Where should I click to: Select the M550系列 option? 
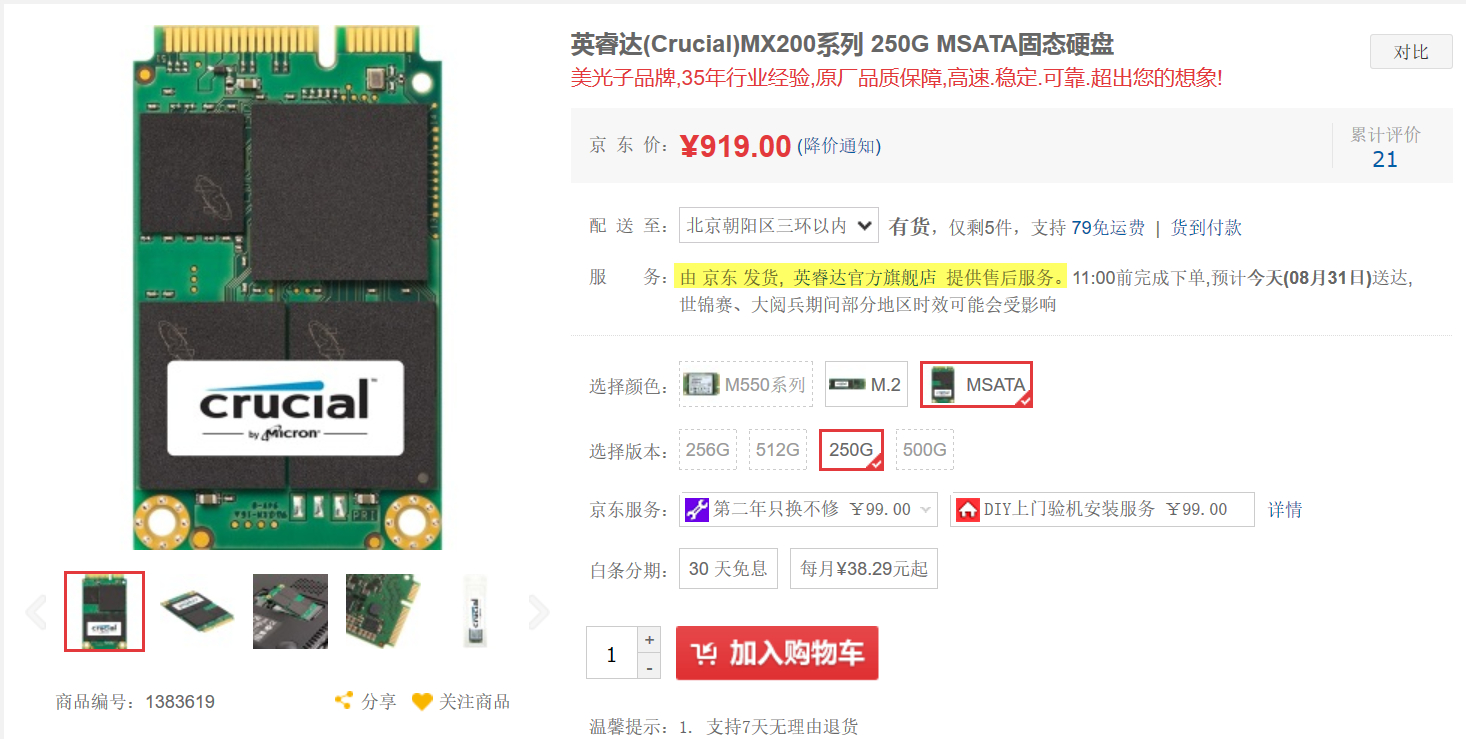pyautogui.click(x=745, y=385)
